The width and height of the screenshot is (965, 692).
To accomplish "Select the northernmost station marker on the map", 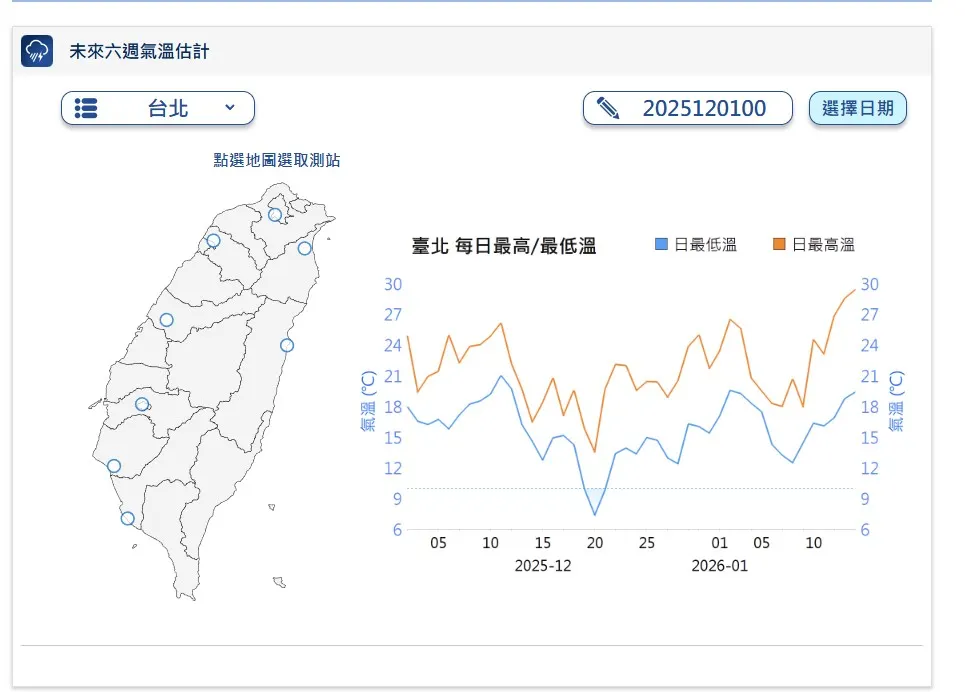I will [273, 213].
